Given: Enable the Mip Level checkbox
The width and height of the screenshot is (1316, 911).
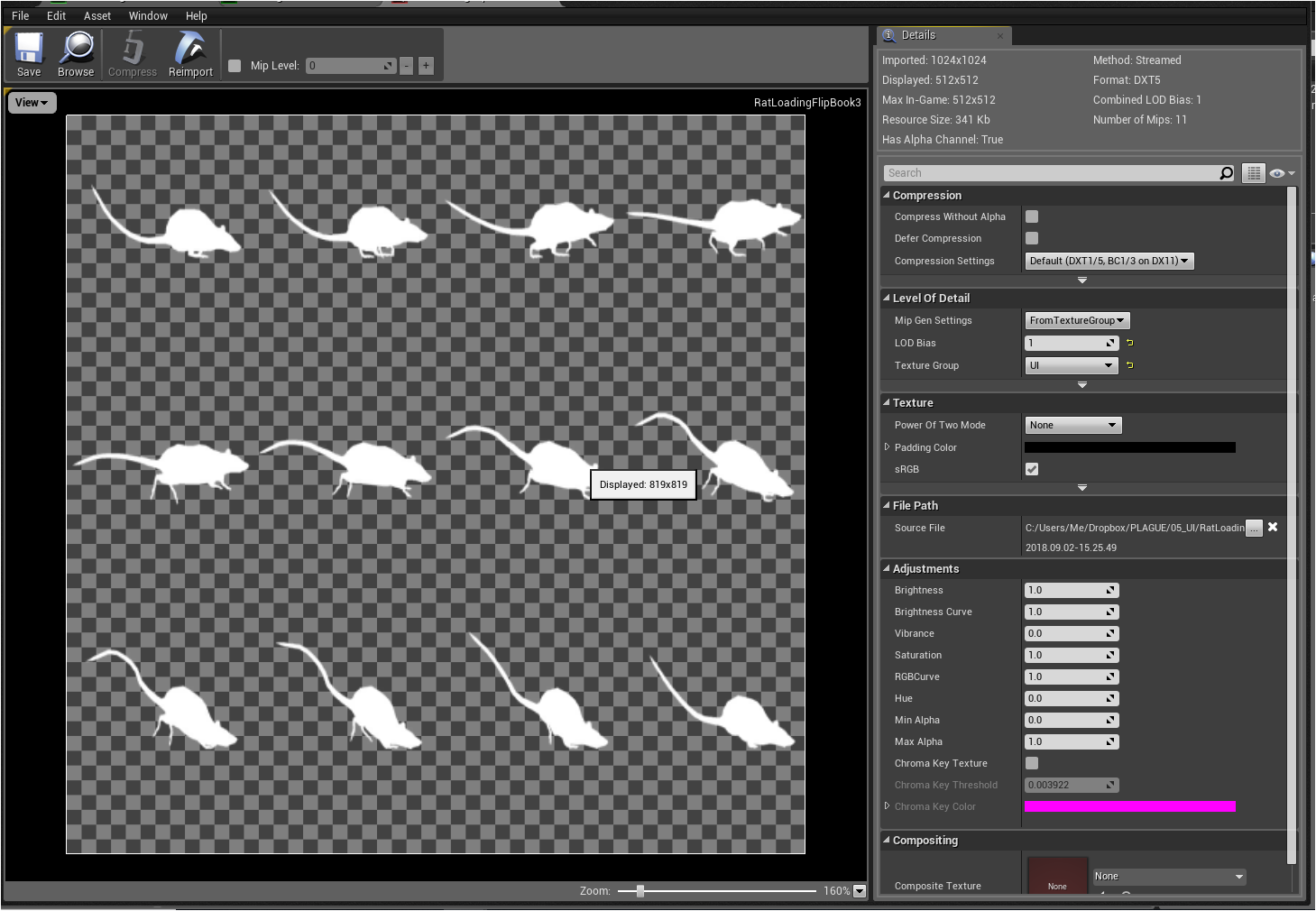Looking at the screenshot, I should [x=235, y=66].
